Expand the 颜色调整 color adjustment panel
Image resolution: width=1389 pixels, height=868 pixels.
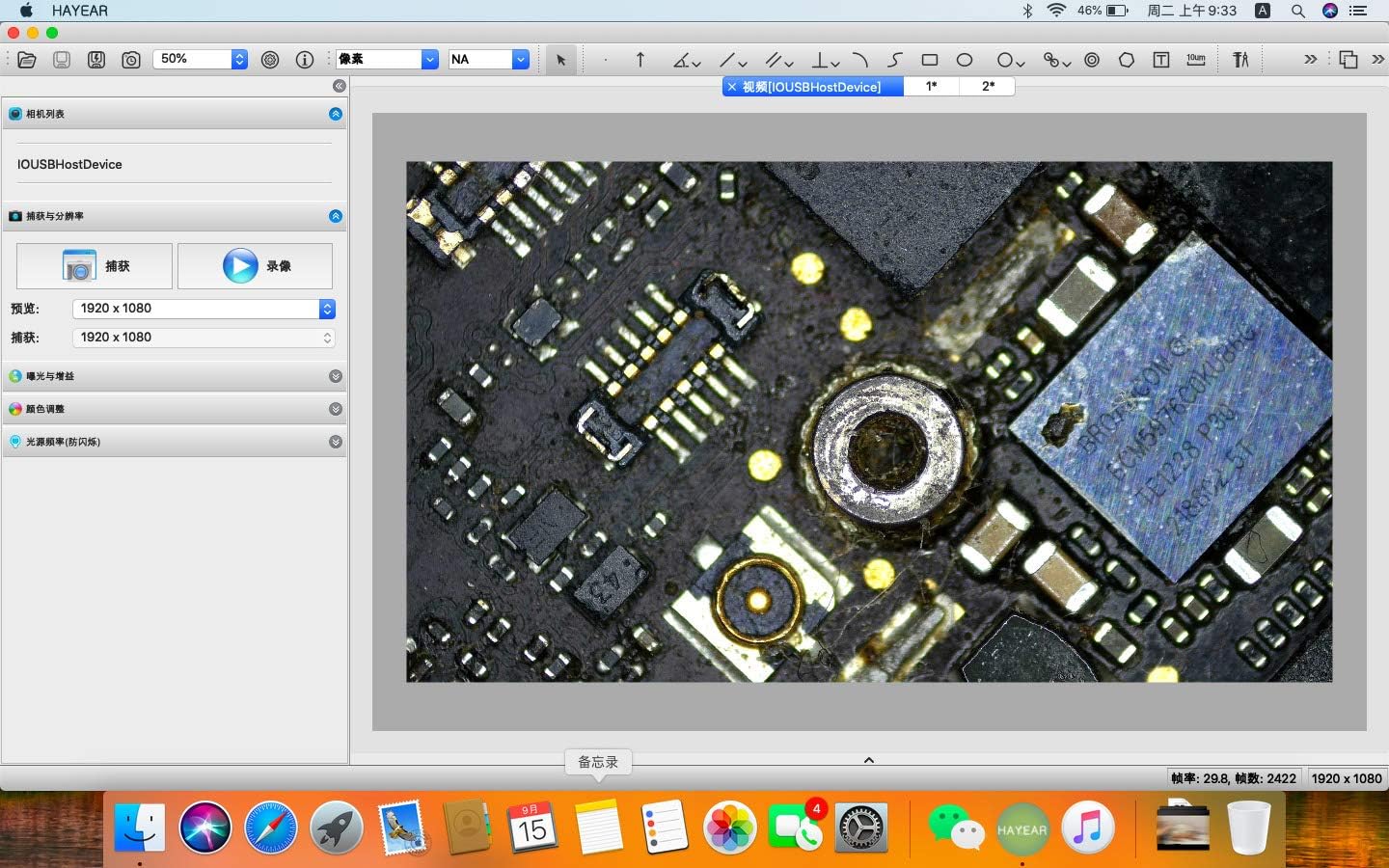(335, 409)
